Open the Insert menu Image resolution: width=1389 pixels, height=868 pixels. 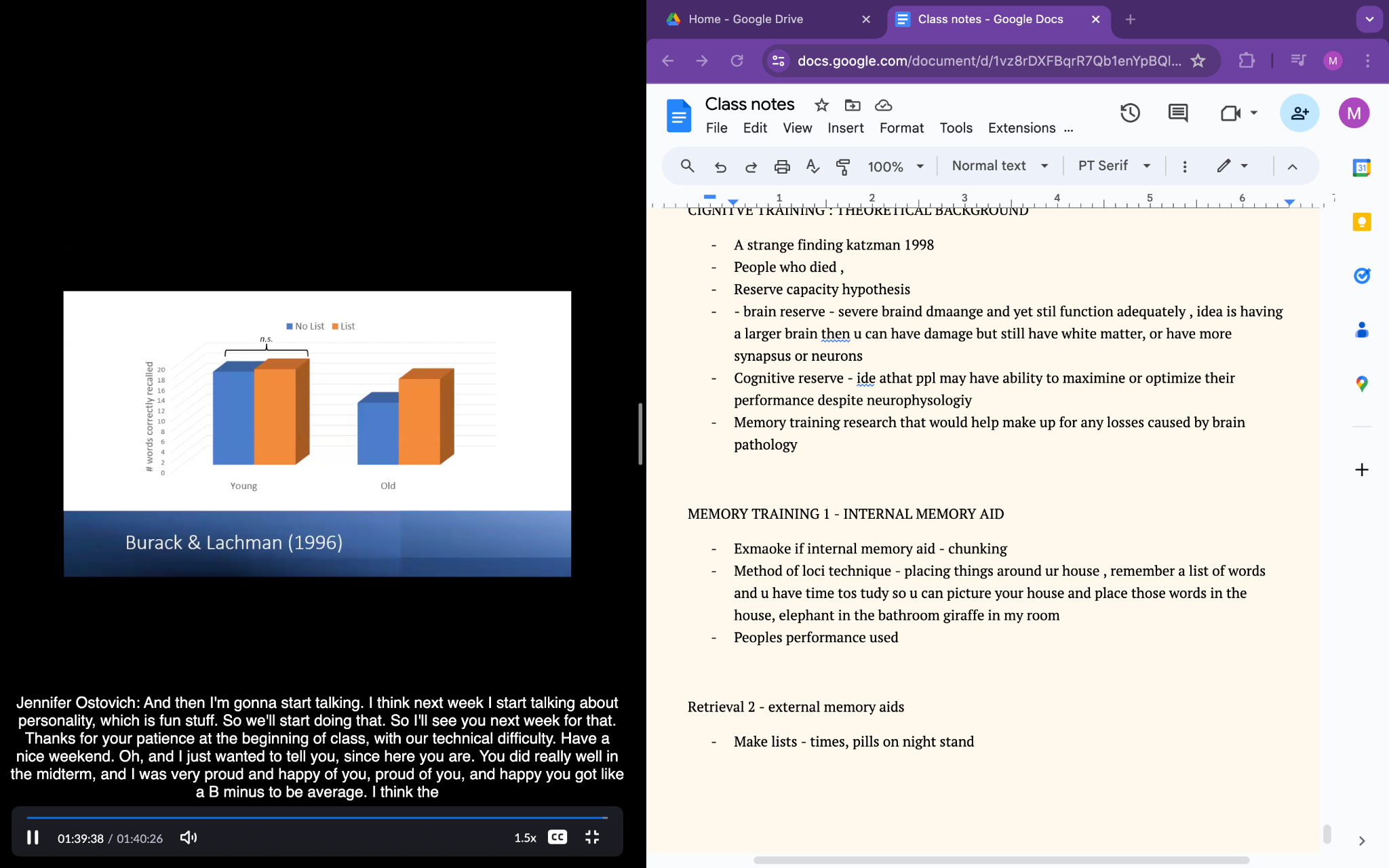(x=845, y=128)
